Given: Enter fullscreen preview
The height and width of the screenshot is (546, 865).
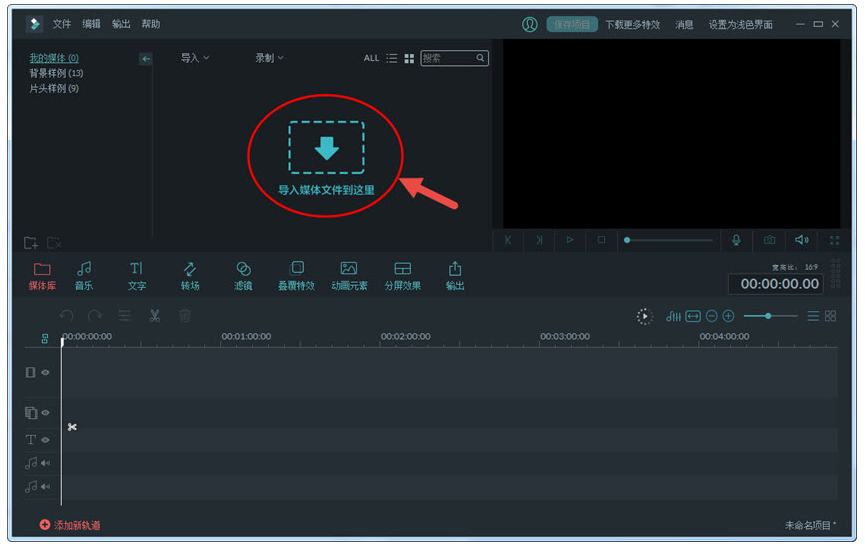Looking at the screenshot, I should (x=835, y=240).
